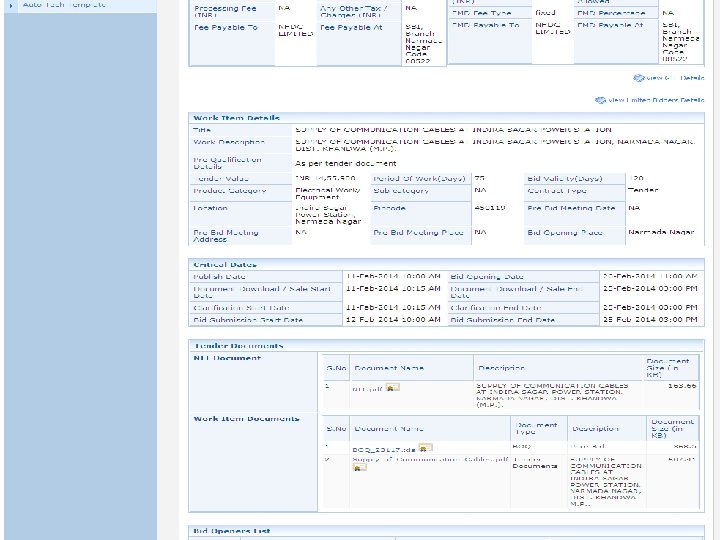
Task: Click the icon before View GTE Details
Action: coord(638,78)
